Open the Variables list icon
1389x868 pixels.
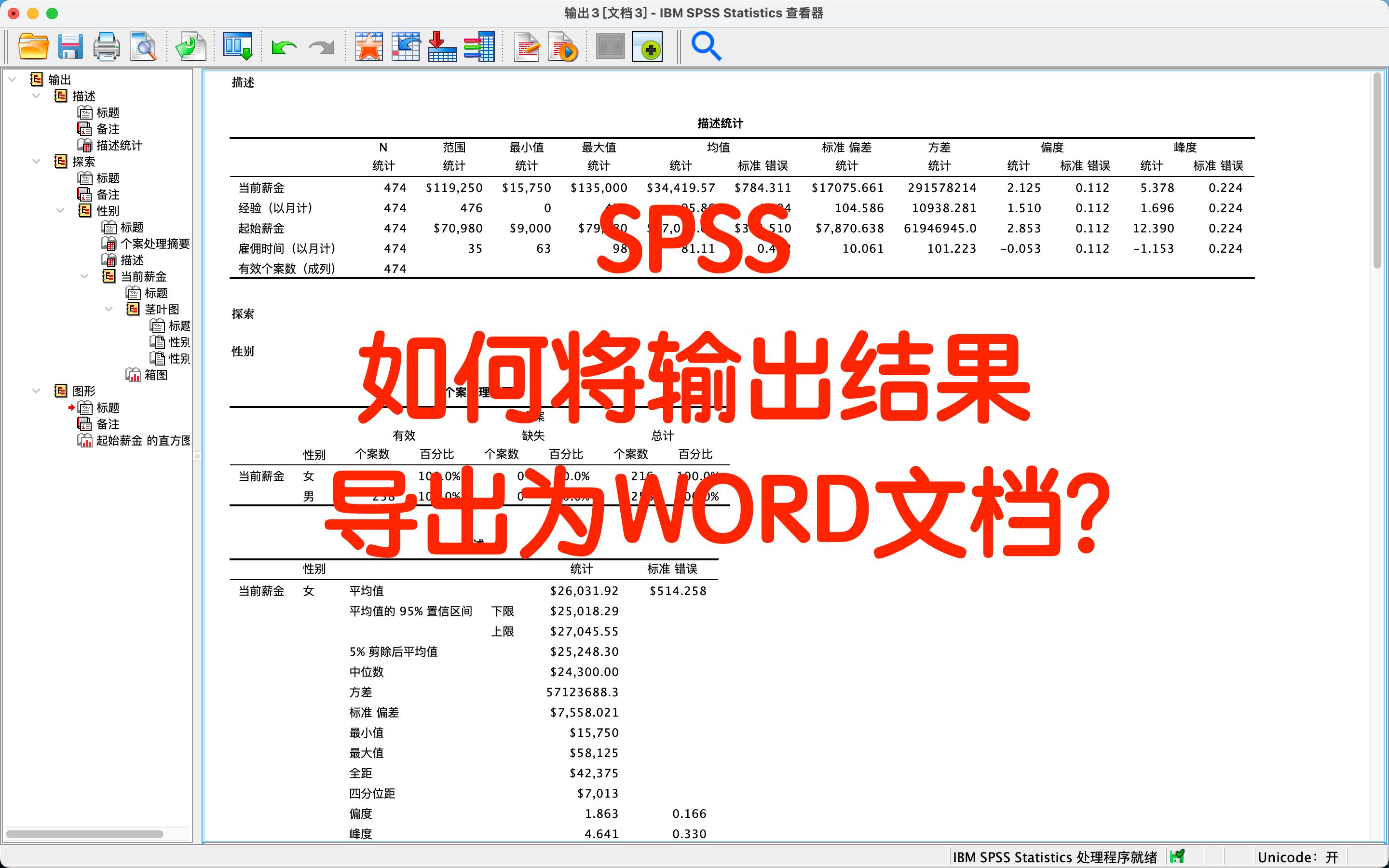479,46
